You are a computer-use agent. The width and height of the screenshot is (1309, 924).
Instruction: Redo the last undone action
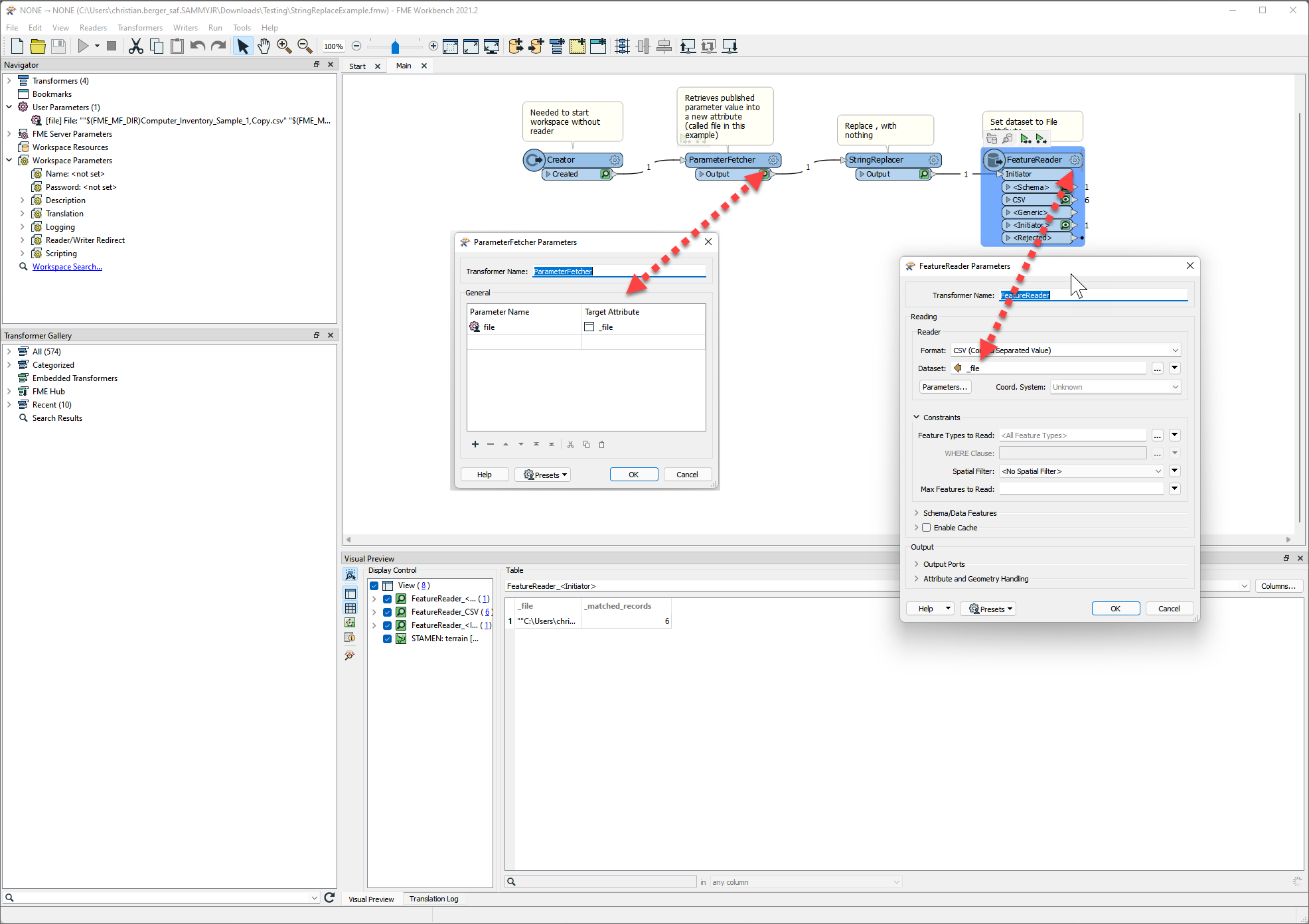(x=218, y=46)
